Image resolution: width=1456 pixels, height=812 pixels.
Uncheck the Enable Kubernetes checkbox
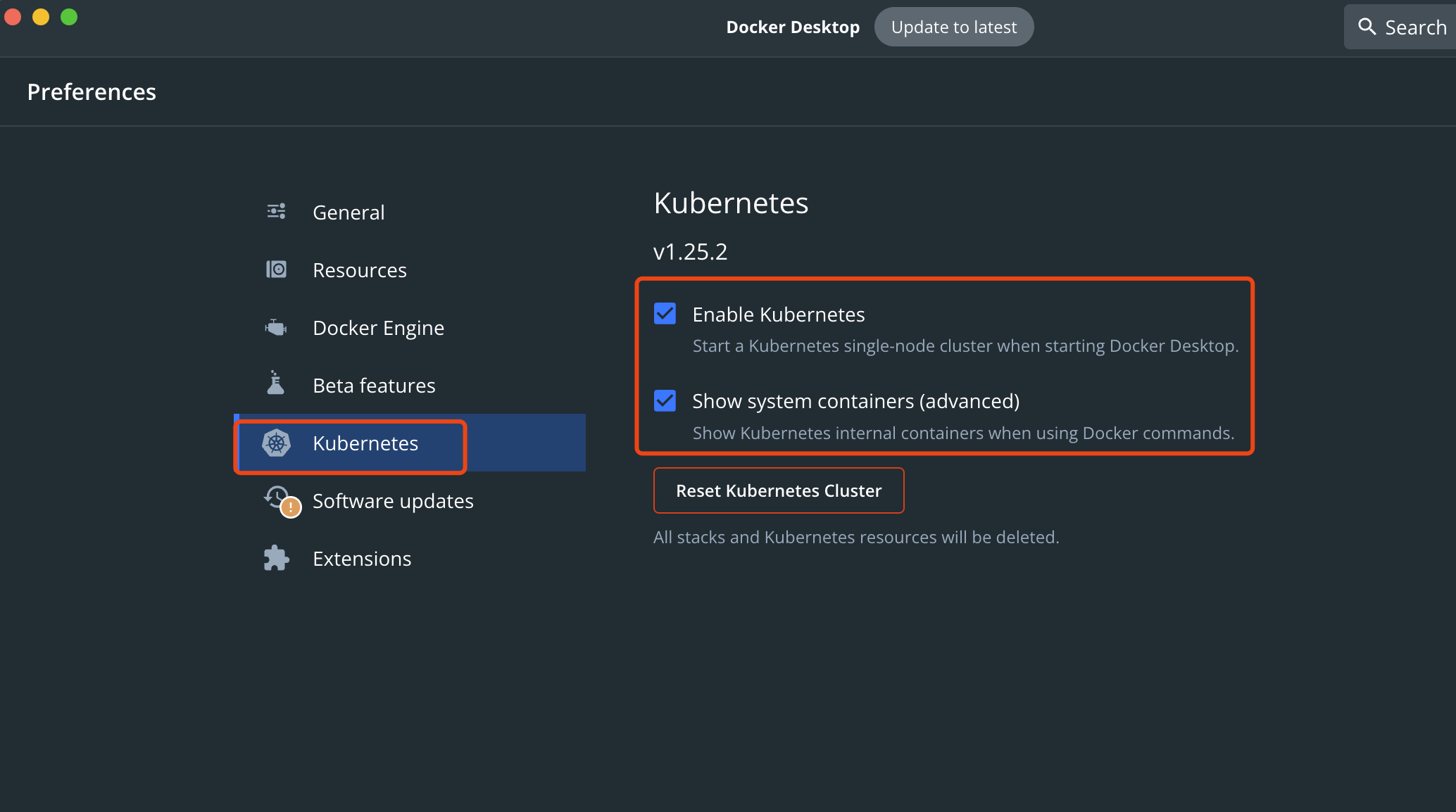tap(665, 314)
